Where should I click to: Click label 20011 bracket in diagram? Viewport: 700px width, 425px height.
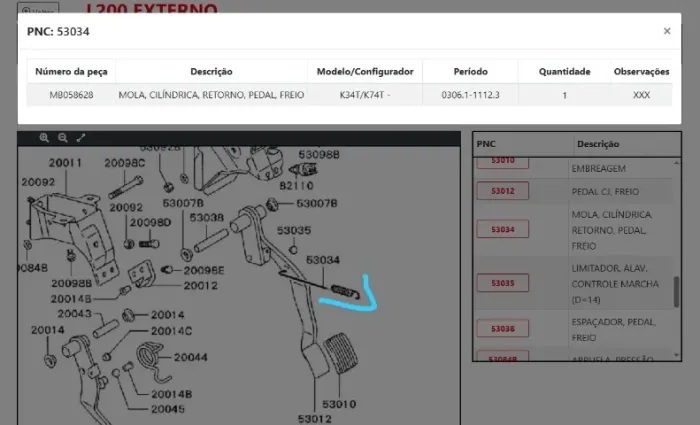[66, 162]
